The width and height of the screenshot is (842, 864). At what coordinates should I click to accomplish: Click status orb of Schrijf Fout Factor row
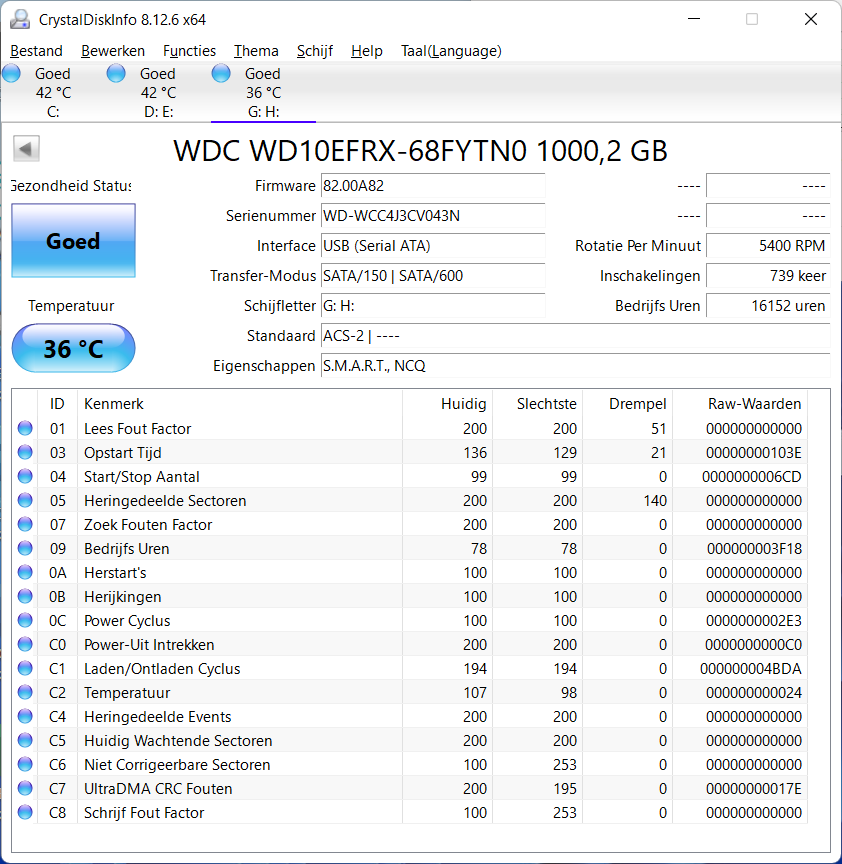click(25, 812)
